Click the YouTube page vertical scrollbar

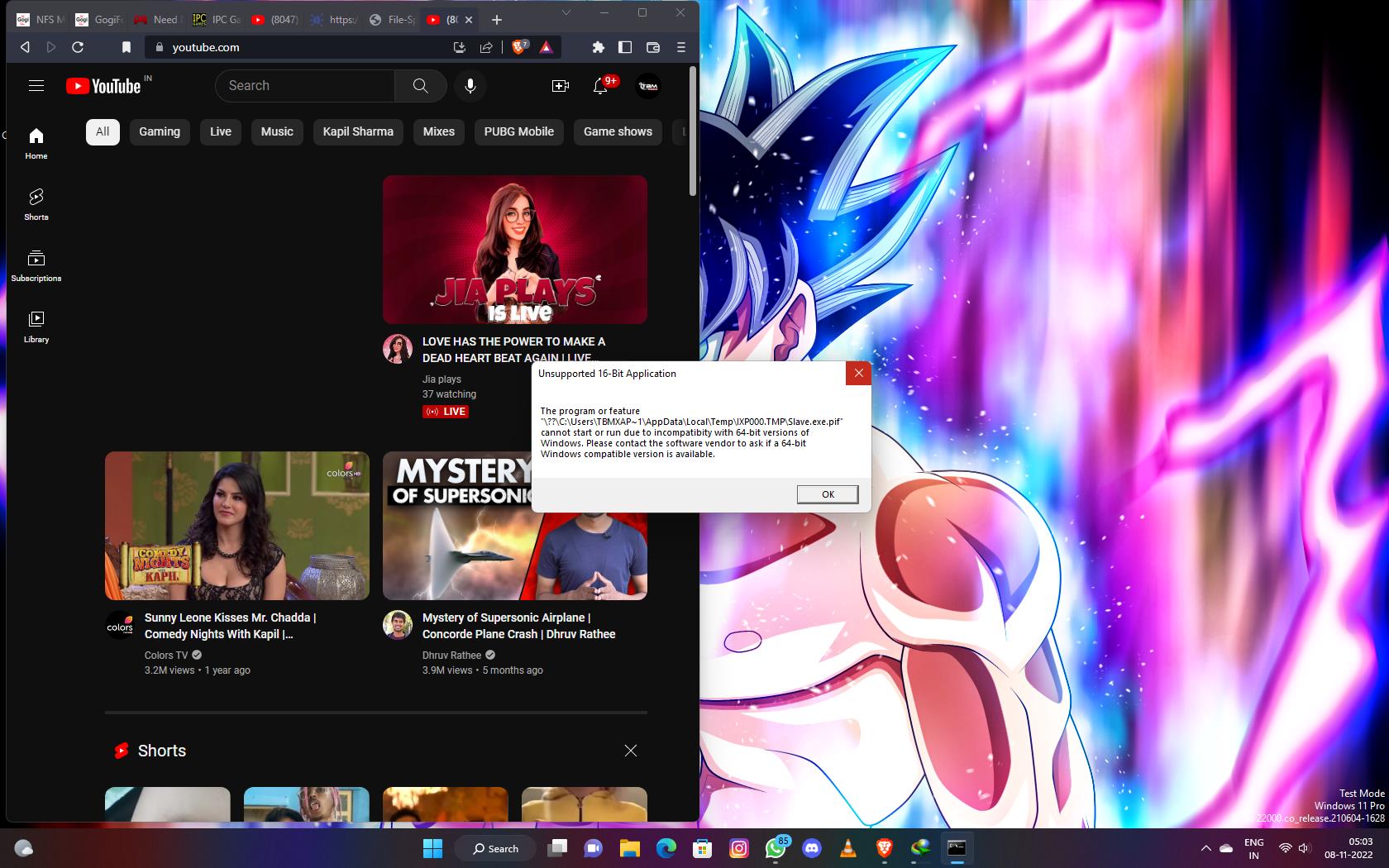coord(693,132)
